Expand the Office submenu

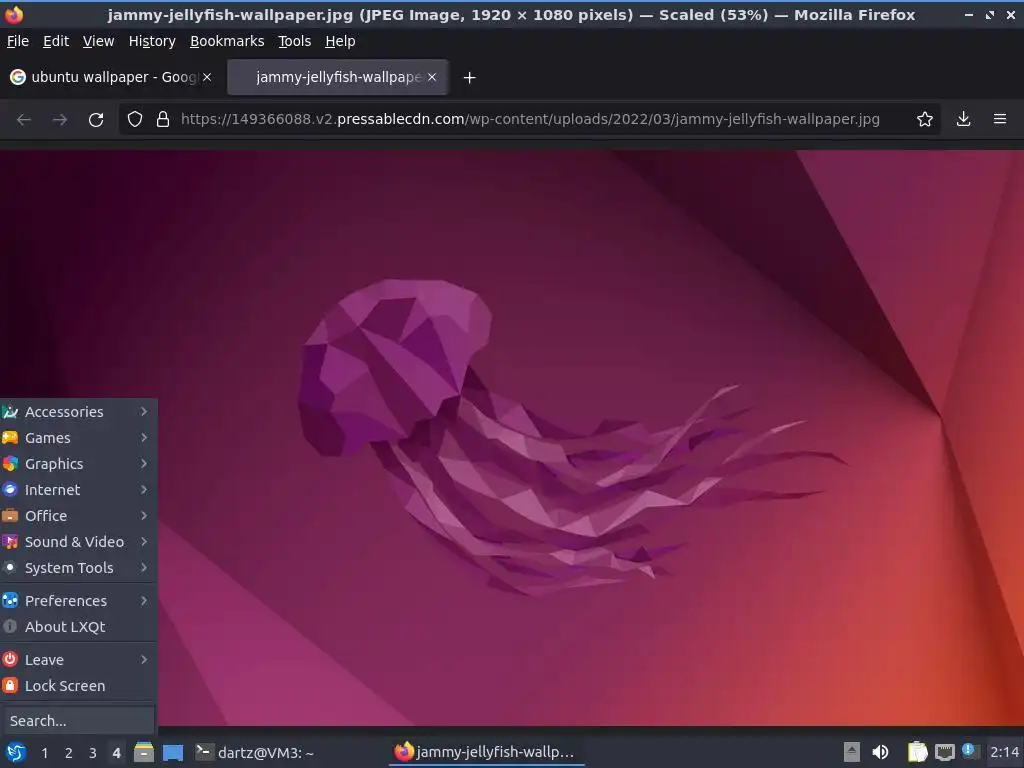point(78,516)
